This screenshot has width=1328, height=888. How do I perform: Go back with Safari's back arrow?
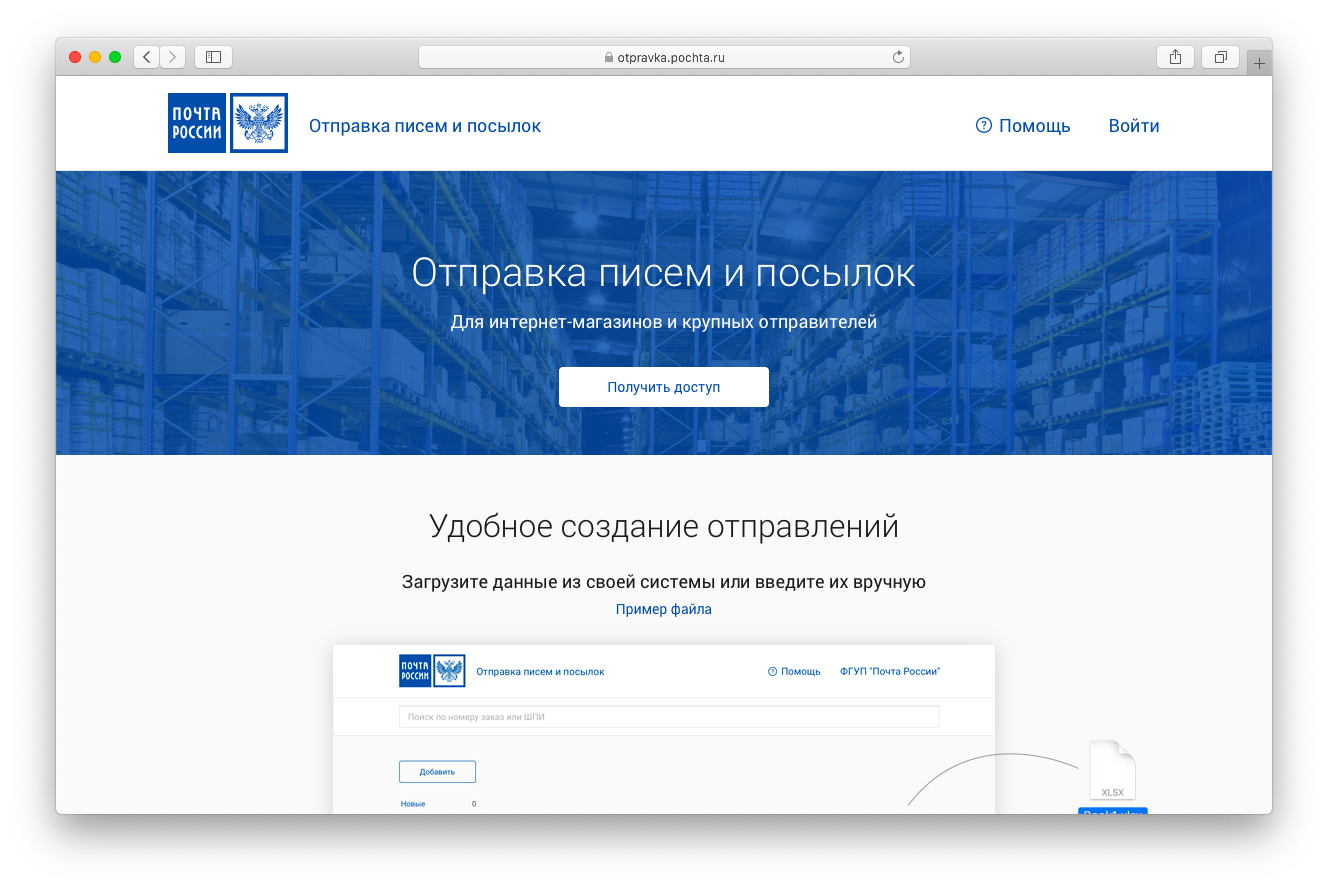pos(147,57)
